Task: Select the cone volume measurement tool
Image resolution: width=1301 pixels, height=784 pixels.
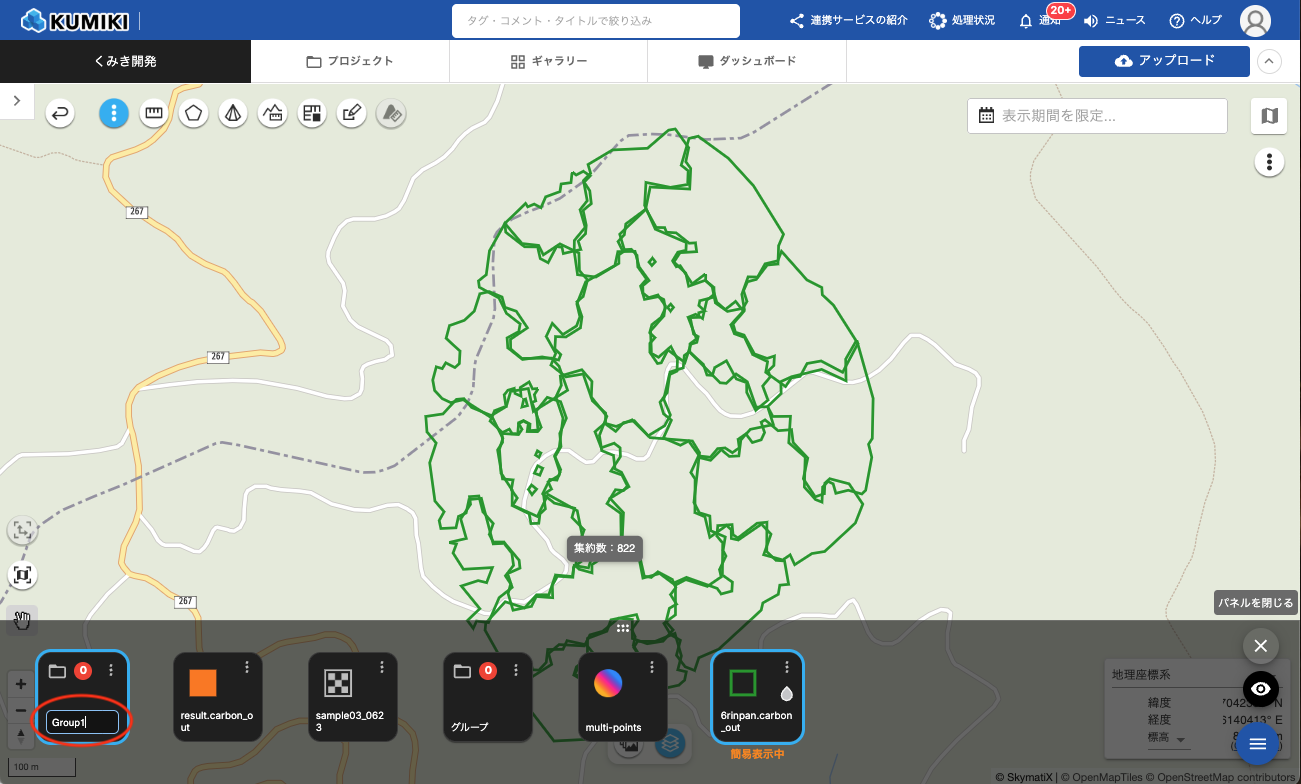Action: pos(233,114)
